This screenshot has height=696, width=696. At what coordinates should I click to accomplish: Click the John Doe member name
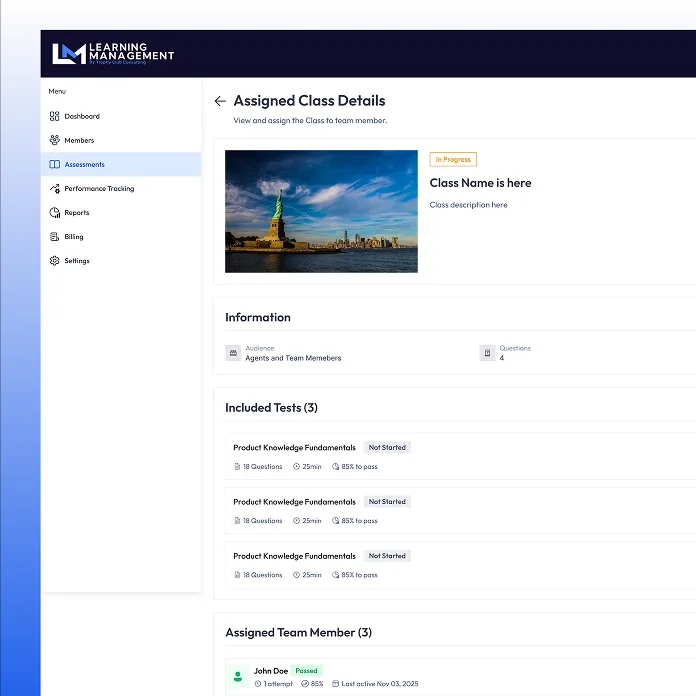pyautogui.click(x=271, y=671)
